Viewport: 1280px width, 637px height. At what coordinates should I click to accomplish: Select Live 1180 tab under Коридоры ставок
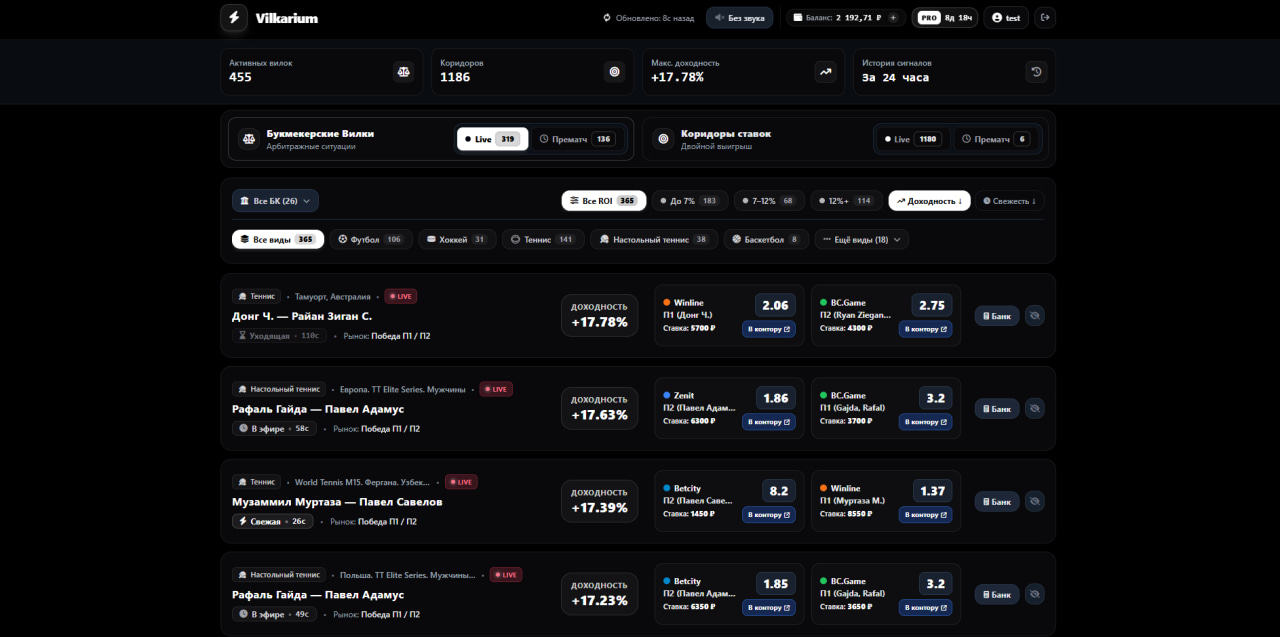[x=912, y=139]
